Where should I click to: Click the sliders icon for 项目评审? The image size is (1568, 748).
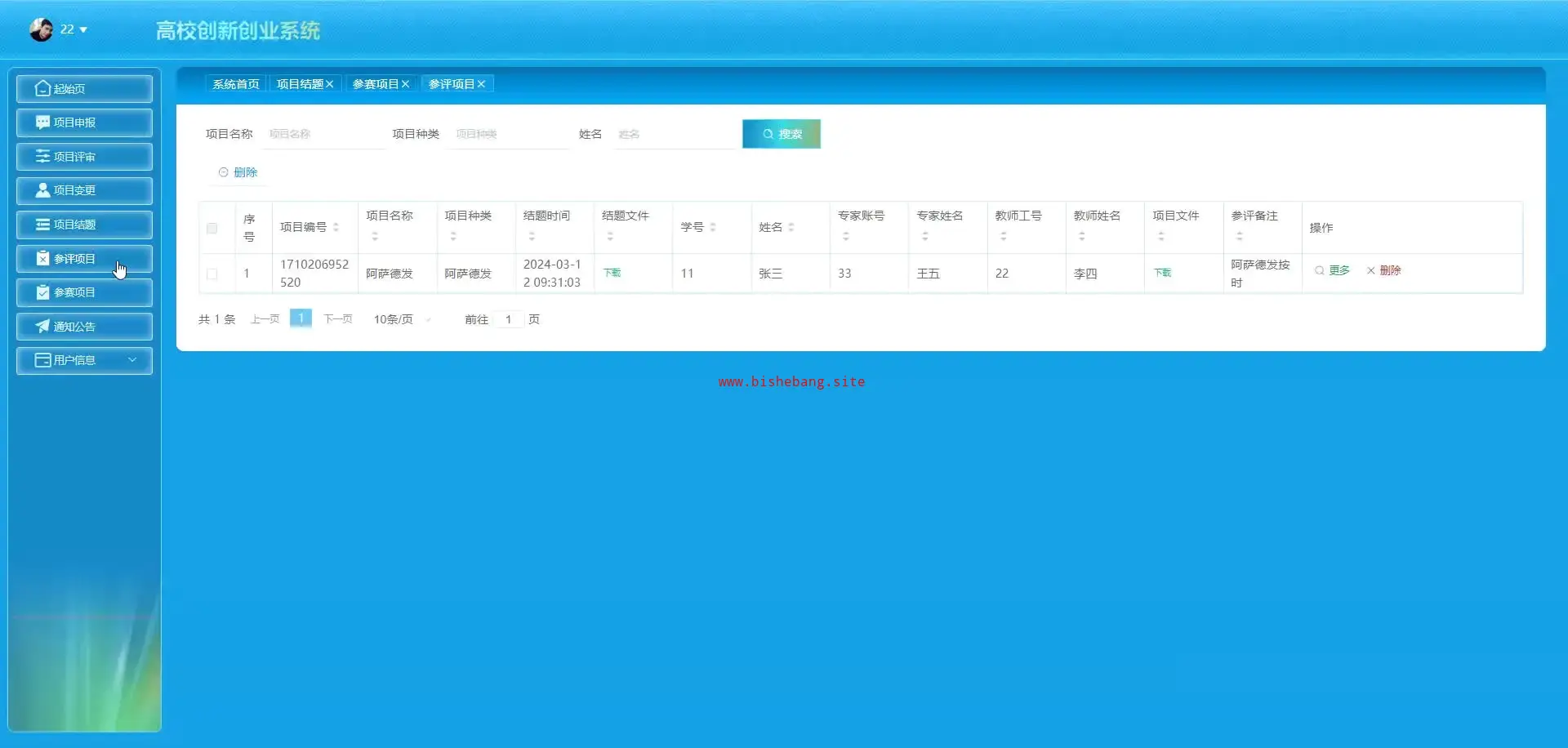42,156
